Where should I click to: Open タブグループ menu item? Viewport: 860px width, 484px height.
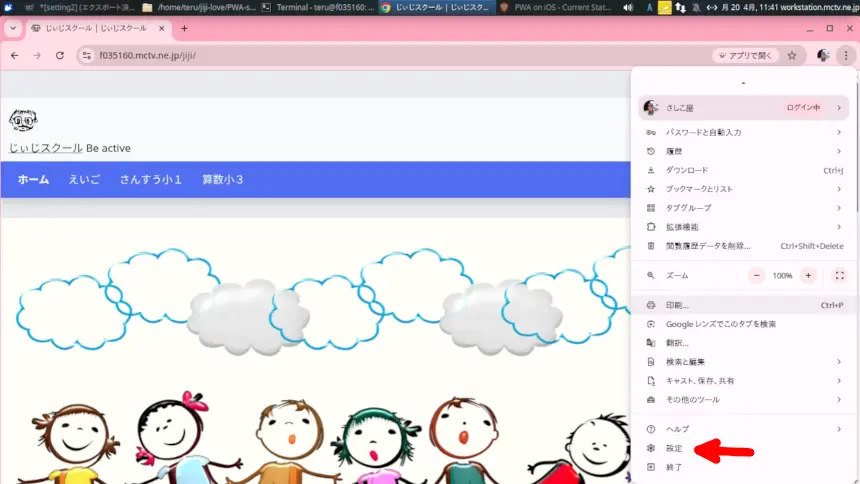click(x=744, y=208)
